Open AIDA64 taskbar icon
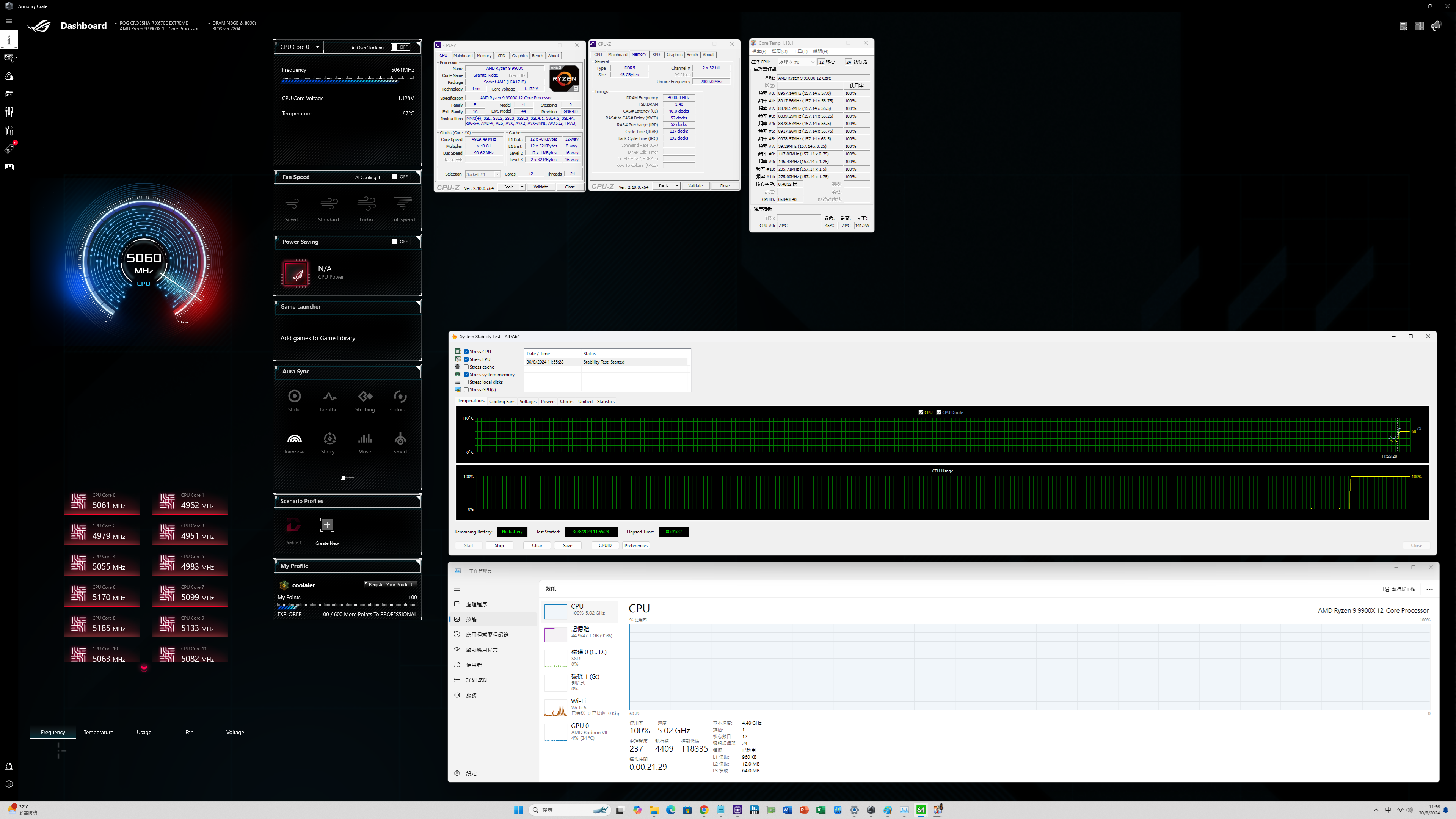The height and width of the screenshot is (819, 1456). [921, 810]
